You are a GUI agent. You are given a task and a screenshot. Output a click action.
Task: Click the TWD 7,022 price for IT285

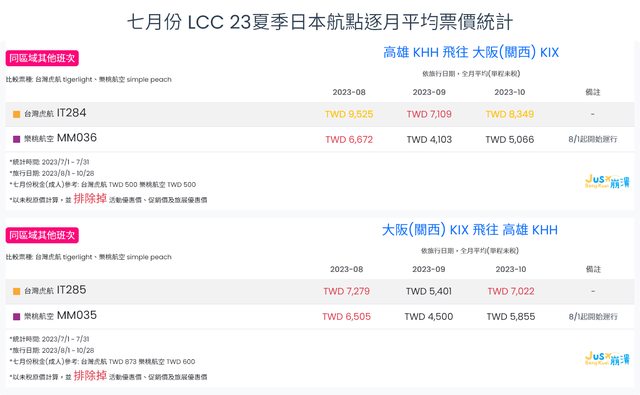511,291
